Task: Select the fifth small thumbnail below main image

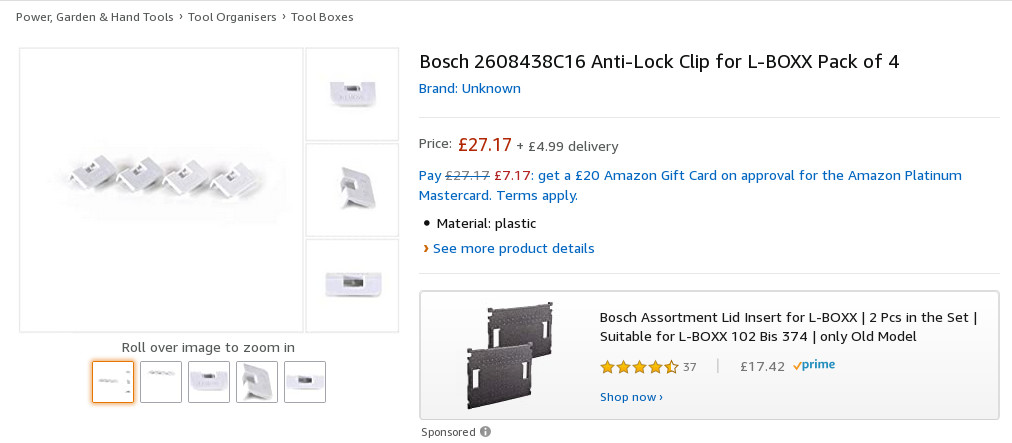Action: pyautogui.click(x=305, y=382)
